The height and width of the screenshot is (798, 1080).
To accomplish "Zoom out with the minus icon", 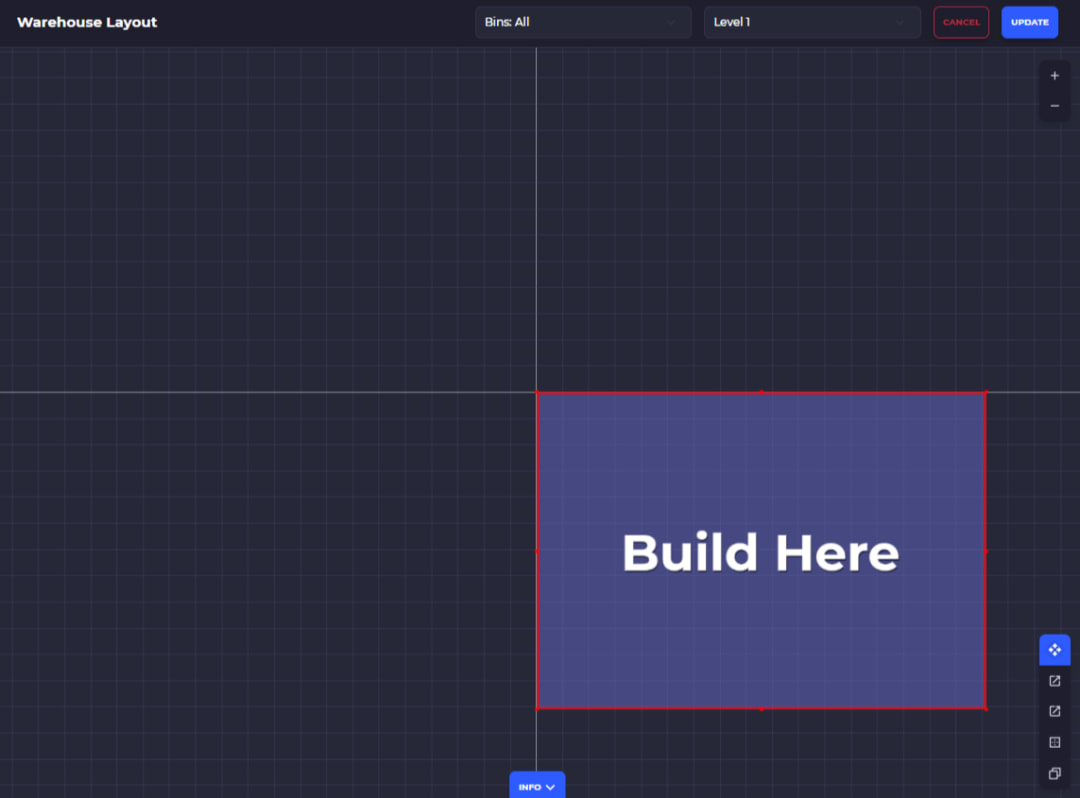I will point(1055,106).
